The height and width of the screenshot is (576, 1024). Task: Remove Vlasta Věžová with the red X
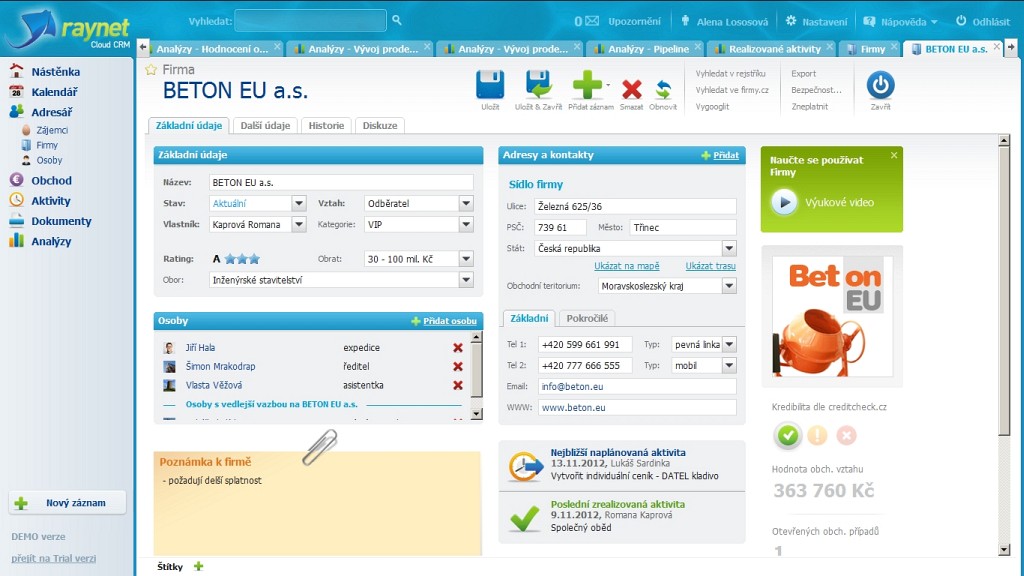458,385
